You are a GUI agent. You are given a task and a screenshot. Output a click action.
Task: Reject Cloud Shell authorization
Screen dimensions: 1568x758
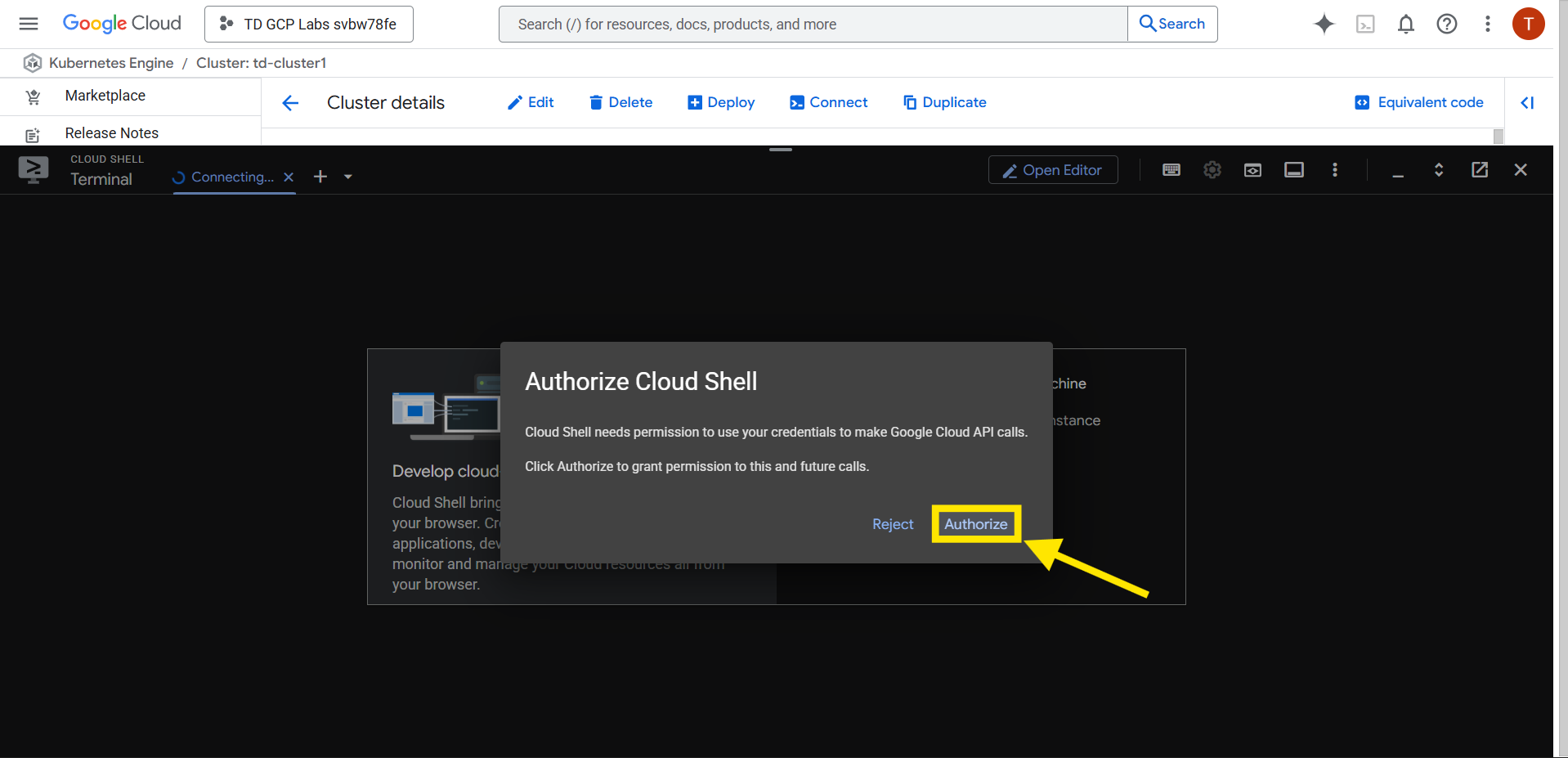tap(892, 524)
